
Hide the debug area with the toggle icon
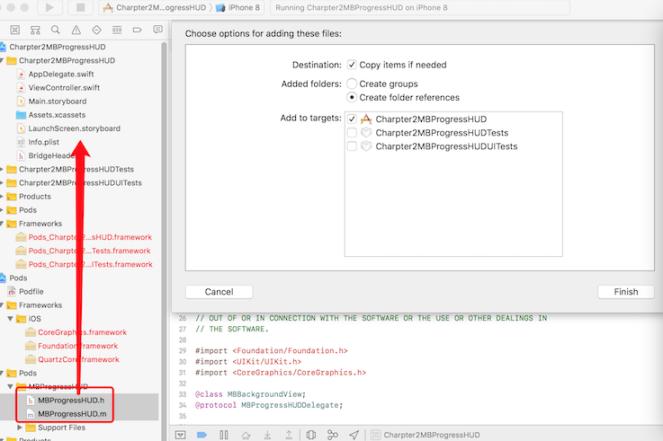[x=180, y=435]
